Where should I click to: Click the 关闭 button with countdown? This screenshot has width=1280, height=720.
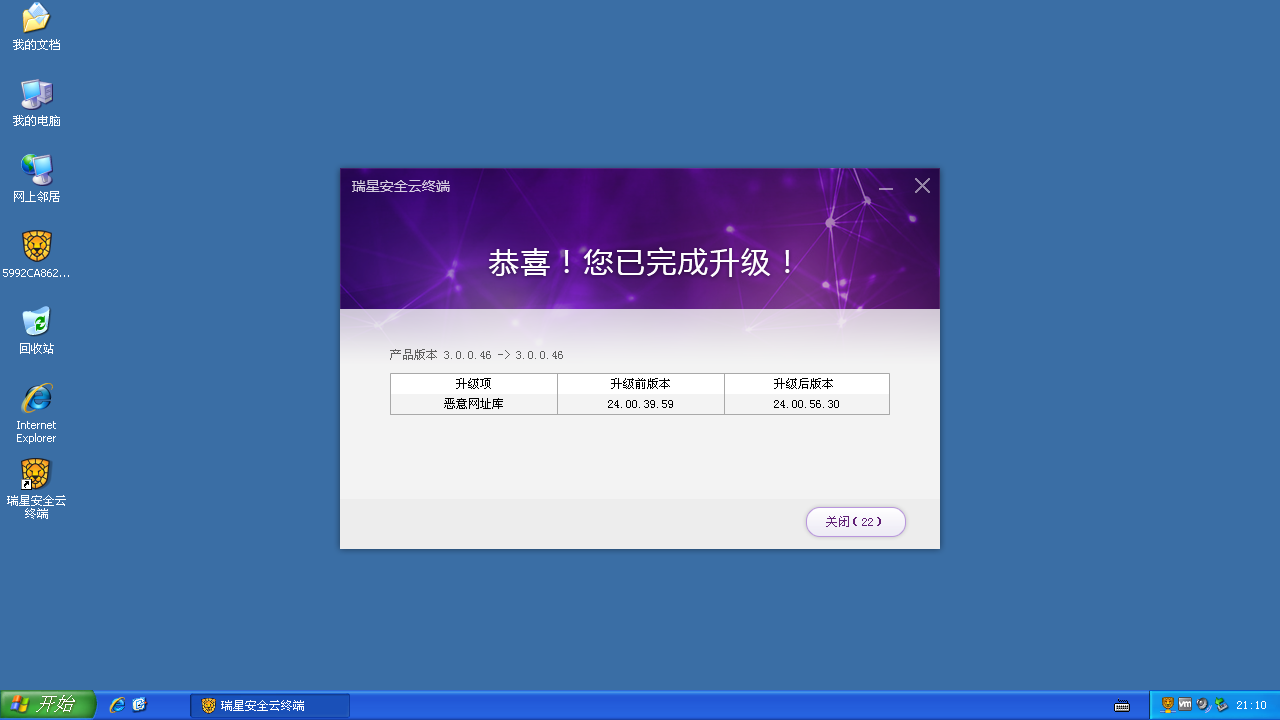[x=856, y=522]
